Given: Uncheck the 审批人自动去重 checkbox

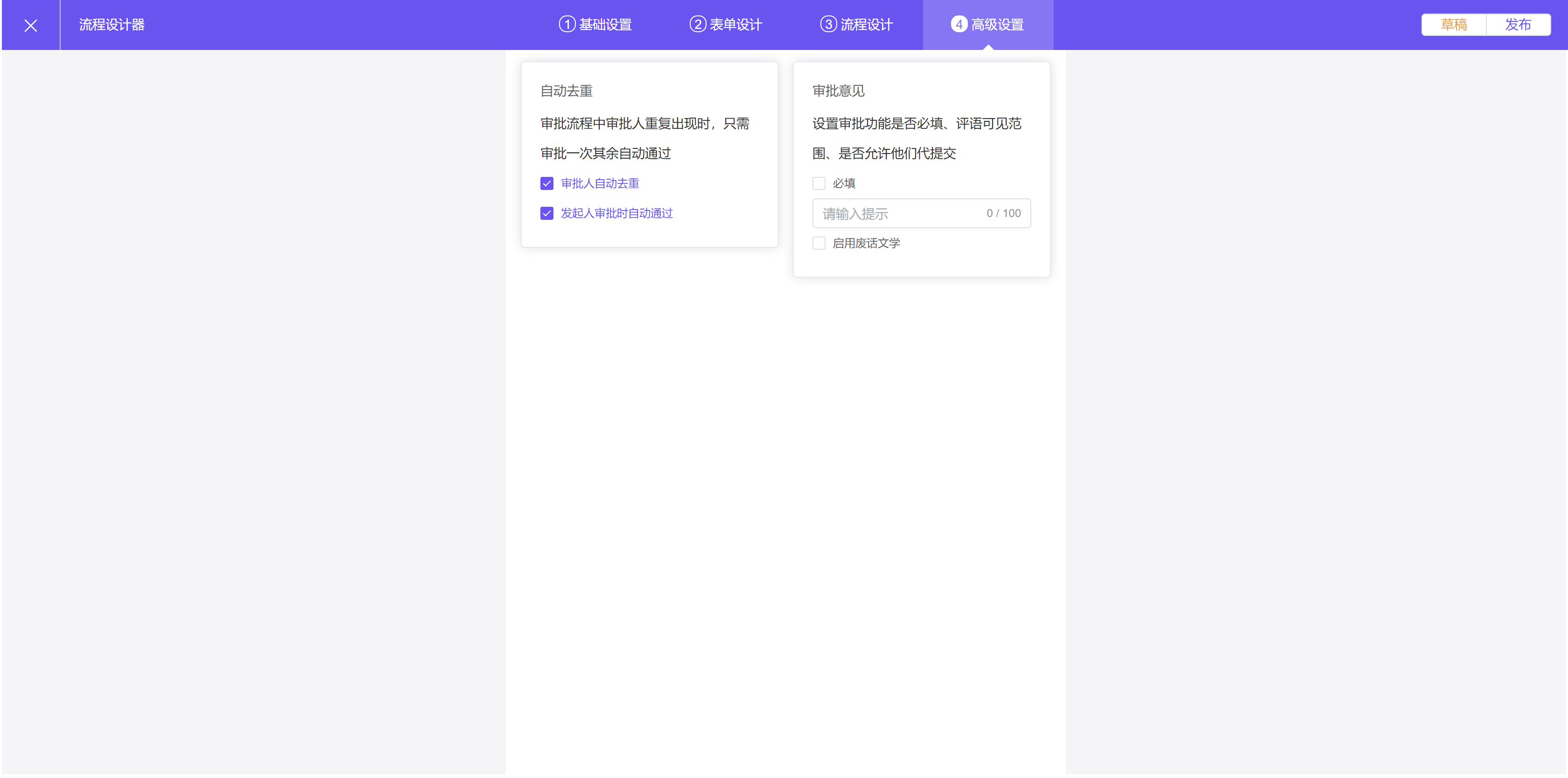Looking at the screenshot, I should point(546,183).
